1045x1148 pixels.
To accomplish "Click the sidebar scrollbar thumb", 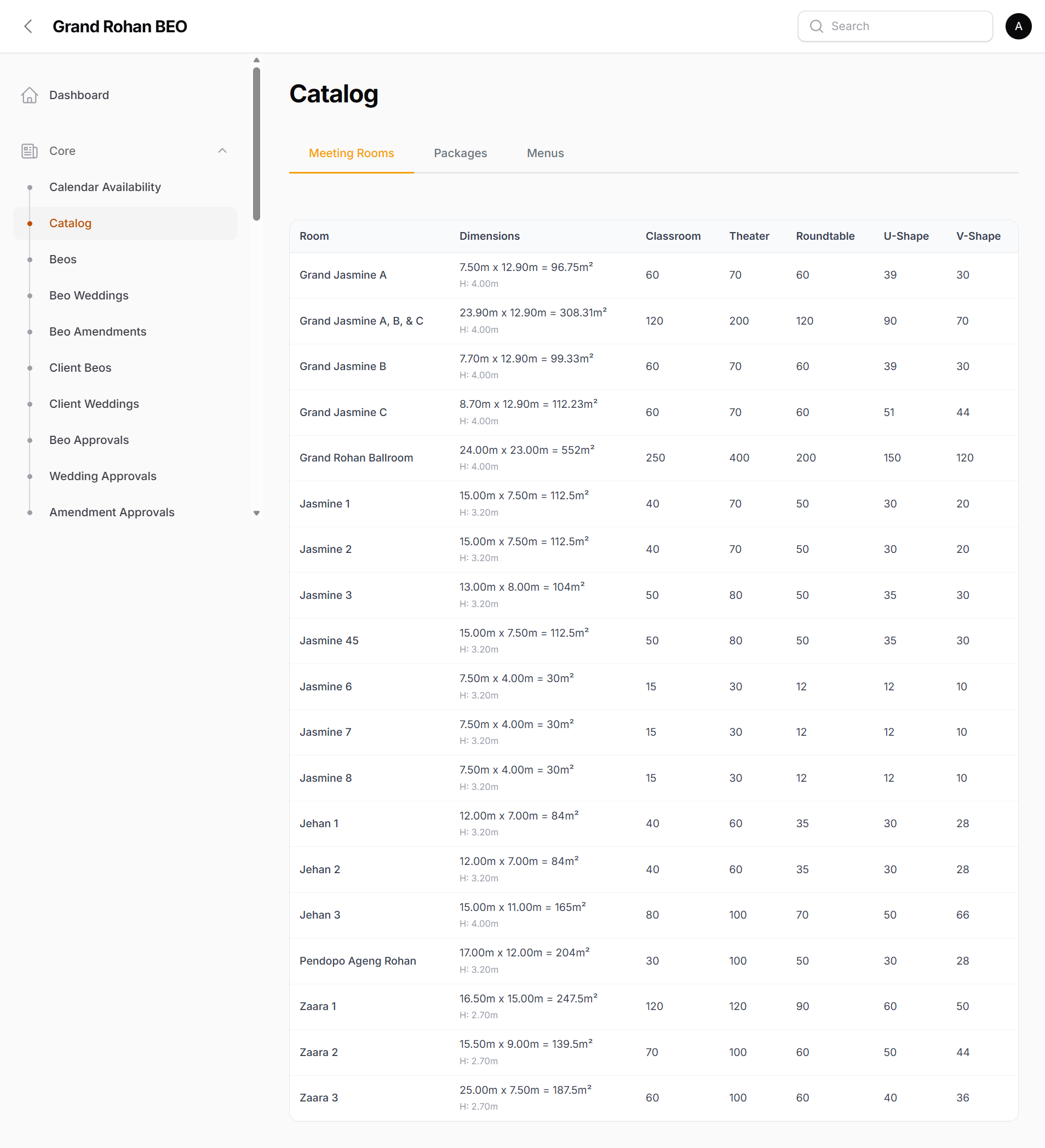I will click(256, 144).
